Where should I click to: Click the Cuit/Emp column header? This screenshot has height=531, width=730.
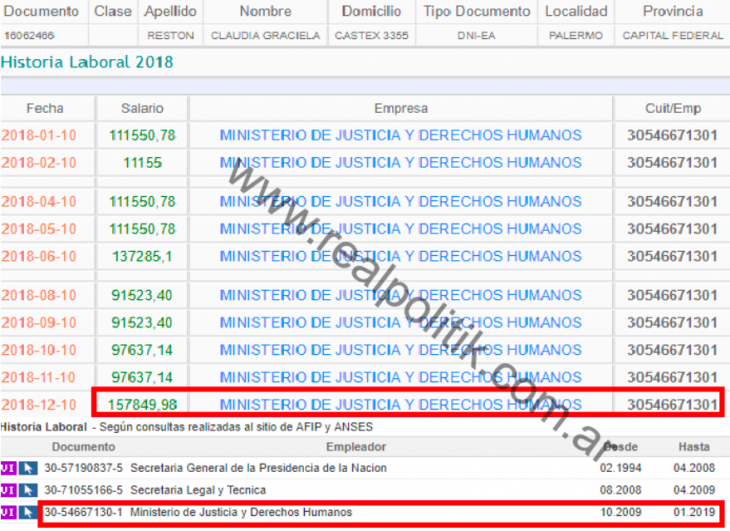[x=673, y=108]
